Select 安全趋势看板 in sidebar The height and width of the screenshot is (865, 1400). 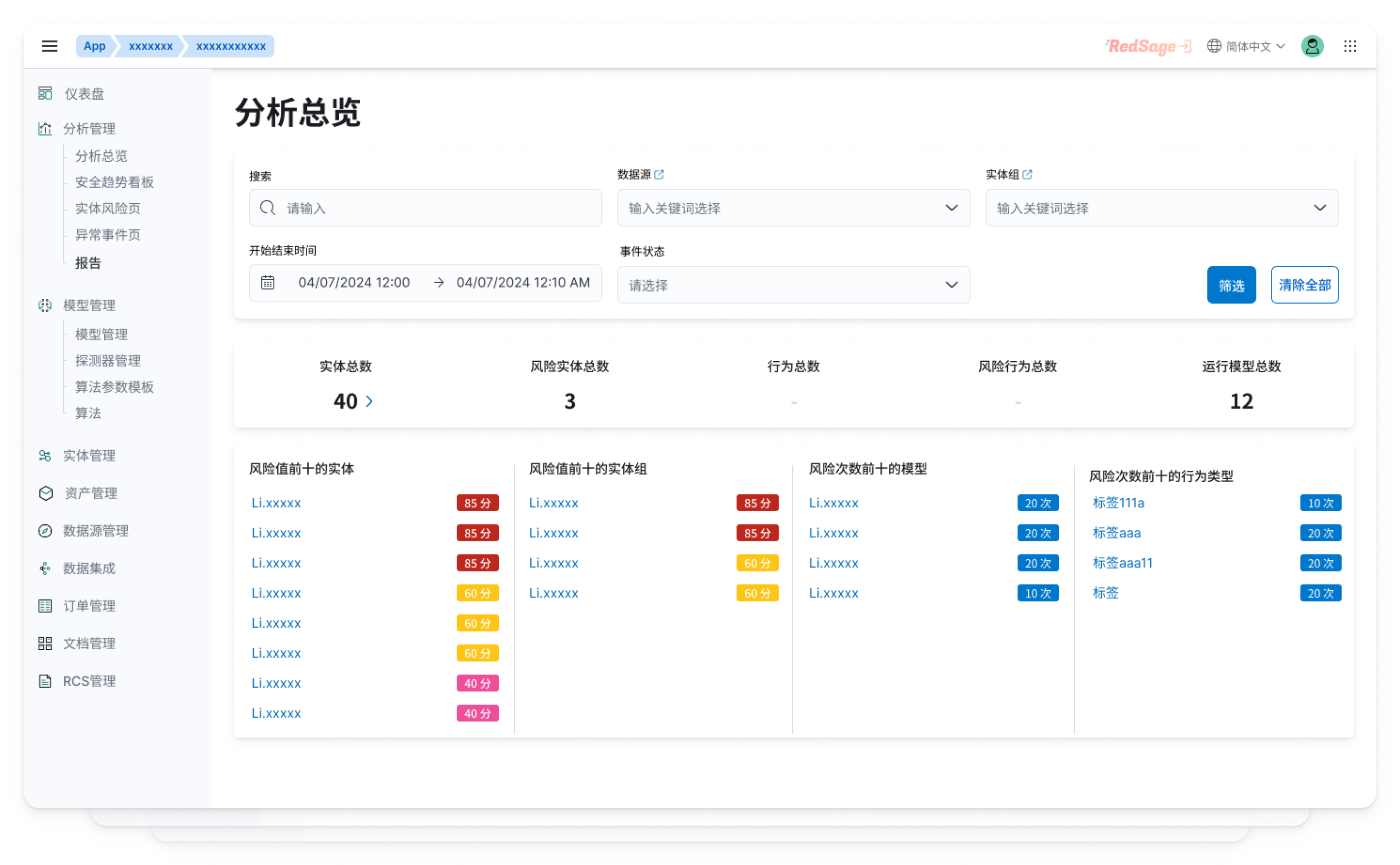click(x=115, y=182)
